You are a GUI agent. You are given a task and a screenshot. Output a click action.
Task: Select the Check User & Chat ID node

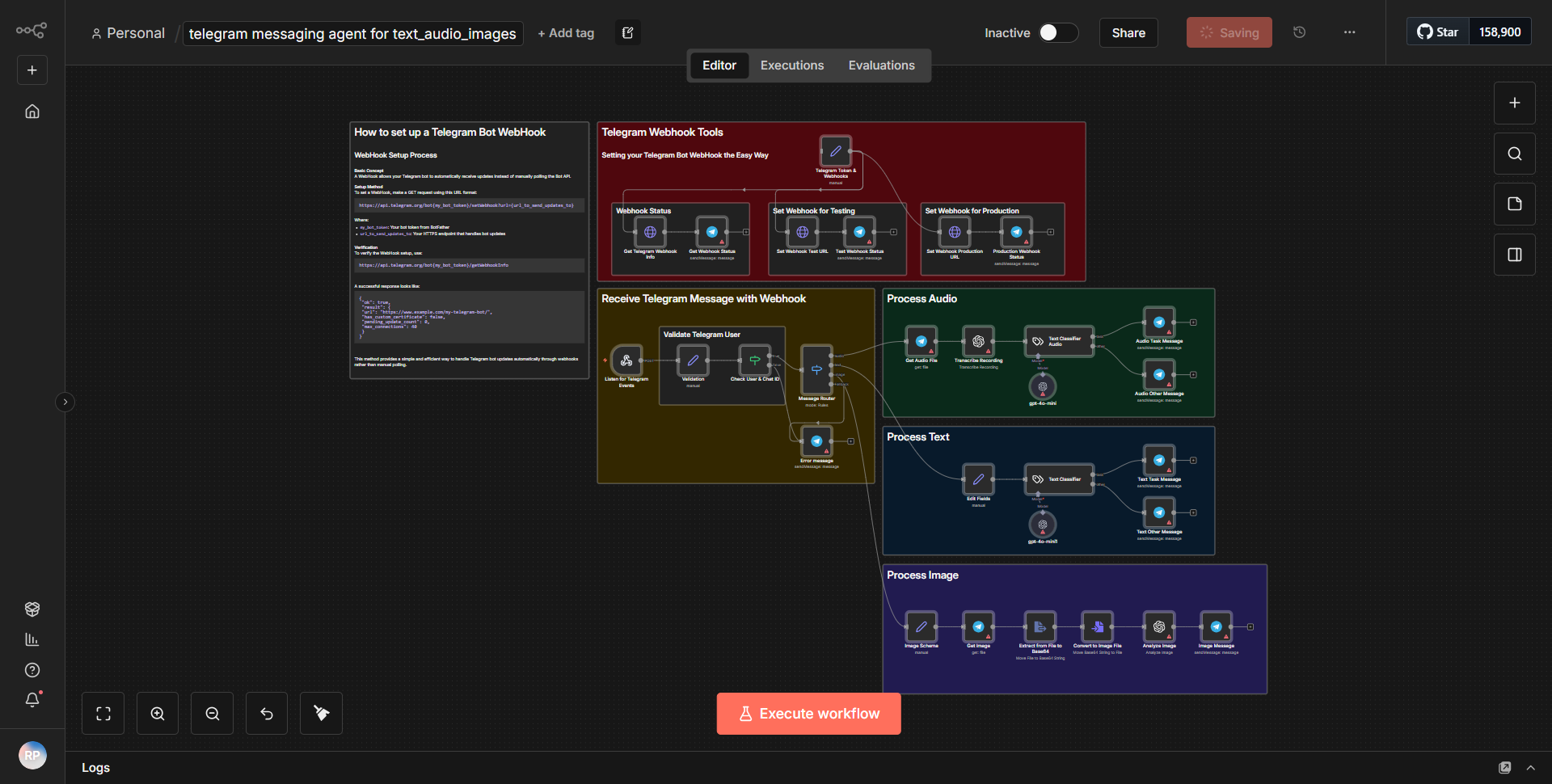(x=755, y=360)
